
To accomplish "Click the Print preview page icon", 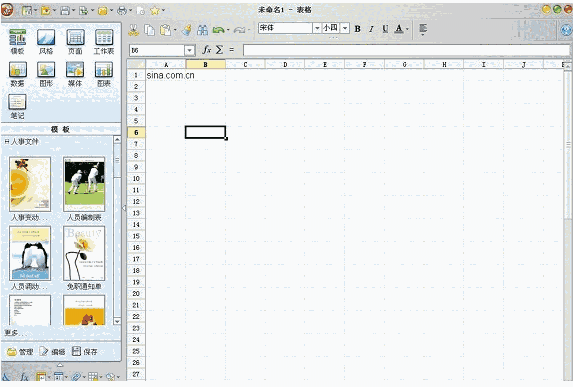I will 141,11.
